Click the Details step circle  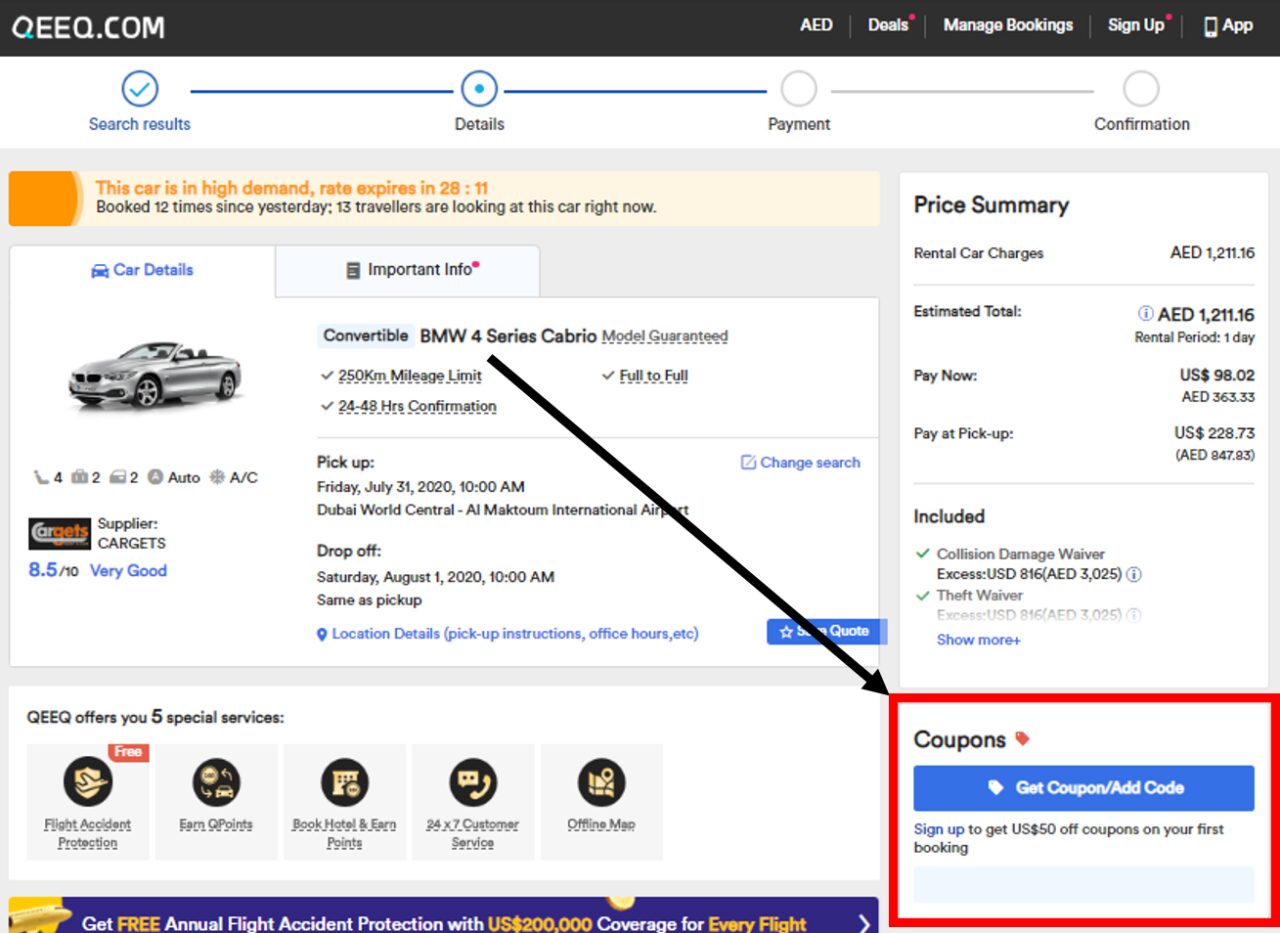(x=479, y=89)
